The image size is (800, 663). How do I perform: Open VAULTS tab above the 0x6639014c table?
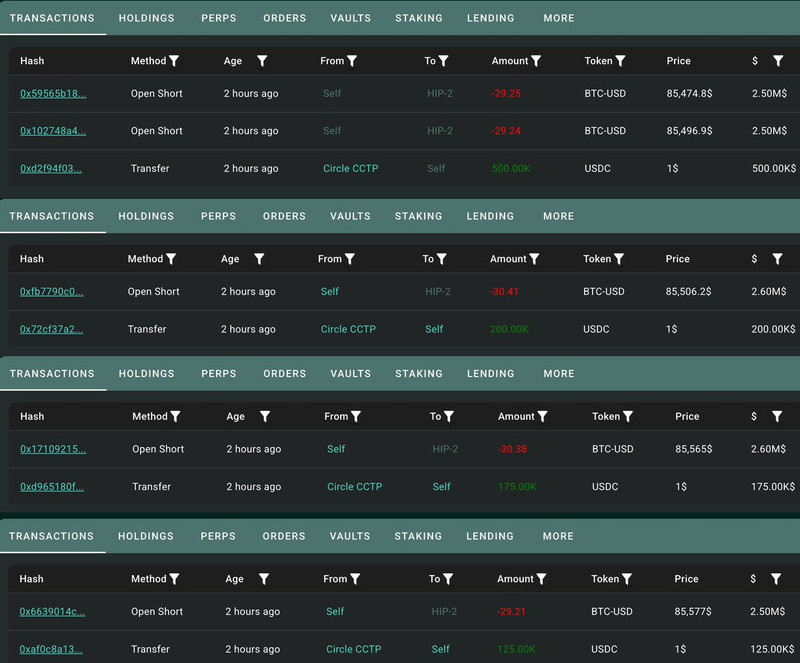point(350,536)
